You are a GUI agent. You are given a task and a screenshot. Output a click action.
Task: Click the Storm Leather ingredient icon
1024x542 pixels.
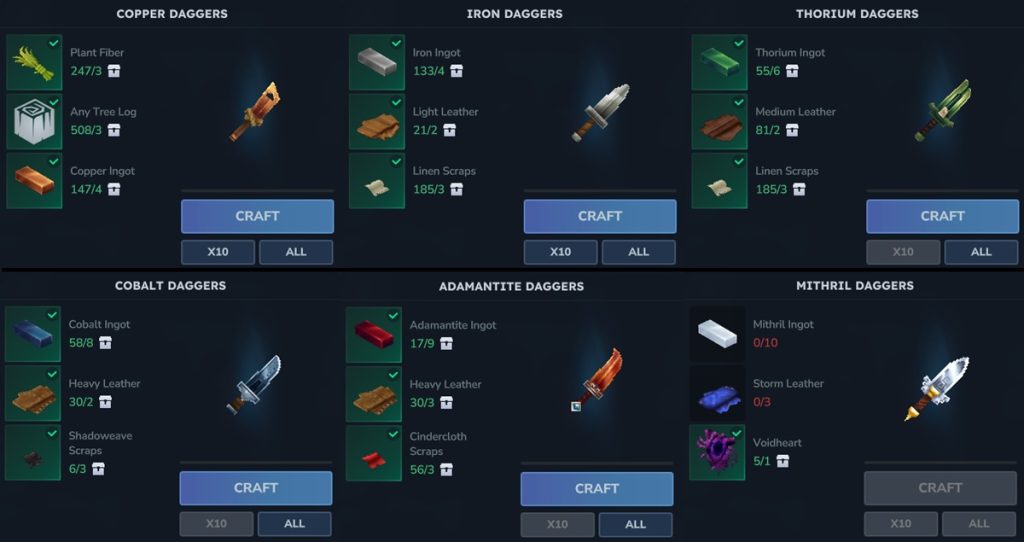[x=717, y=394]
